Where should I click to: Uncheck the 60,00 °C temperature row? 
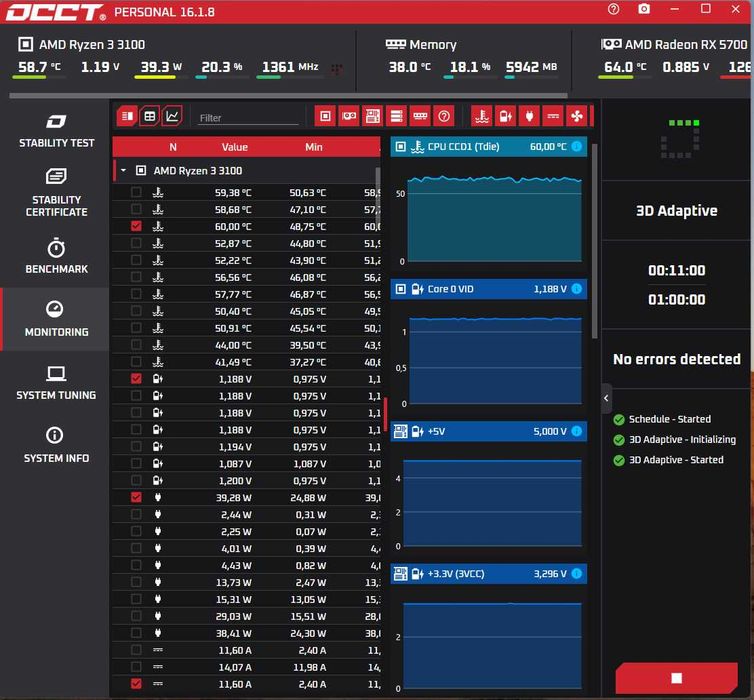pyautogui.click(x=136, y=226)
